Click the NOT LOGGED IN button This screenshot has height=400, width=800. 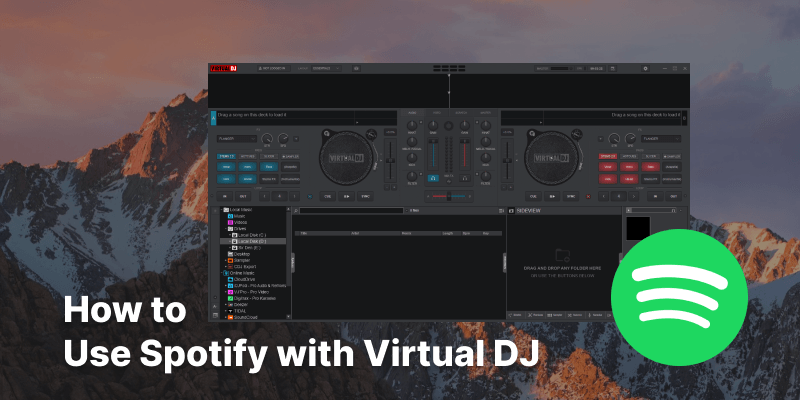tap(273, 68)
